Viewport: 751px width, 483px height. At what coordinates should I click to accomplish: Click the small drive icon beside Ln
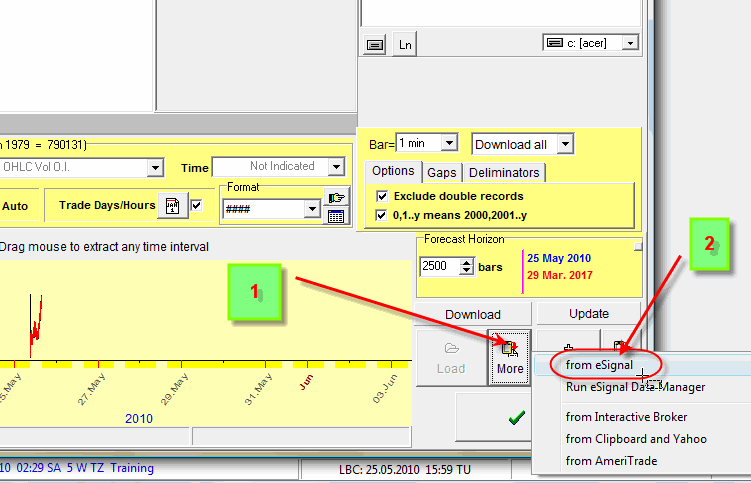[x=374, y=44]
